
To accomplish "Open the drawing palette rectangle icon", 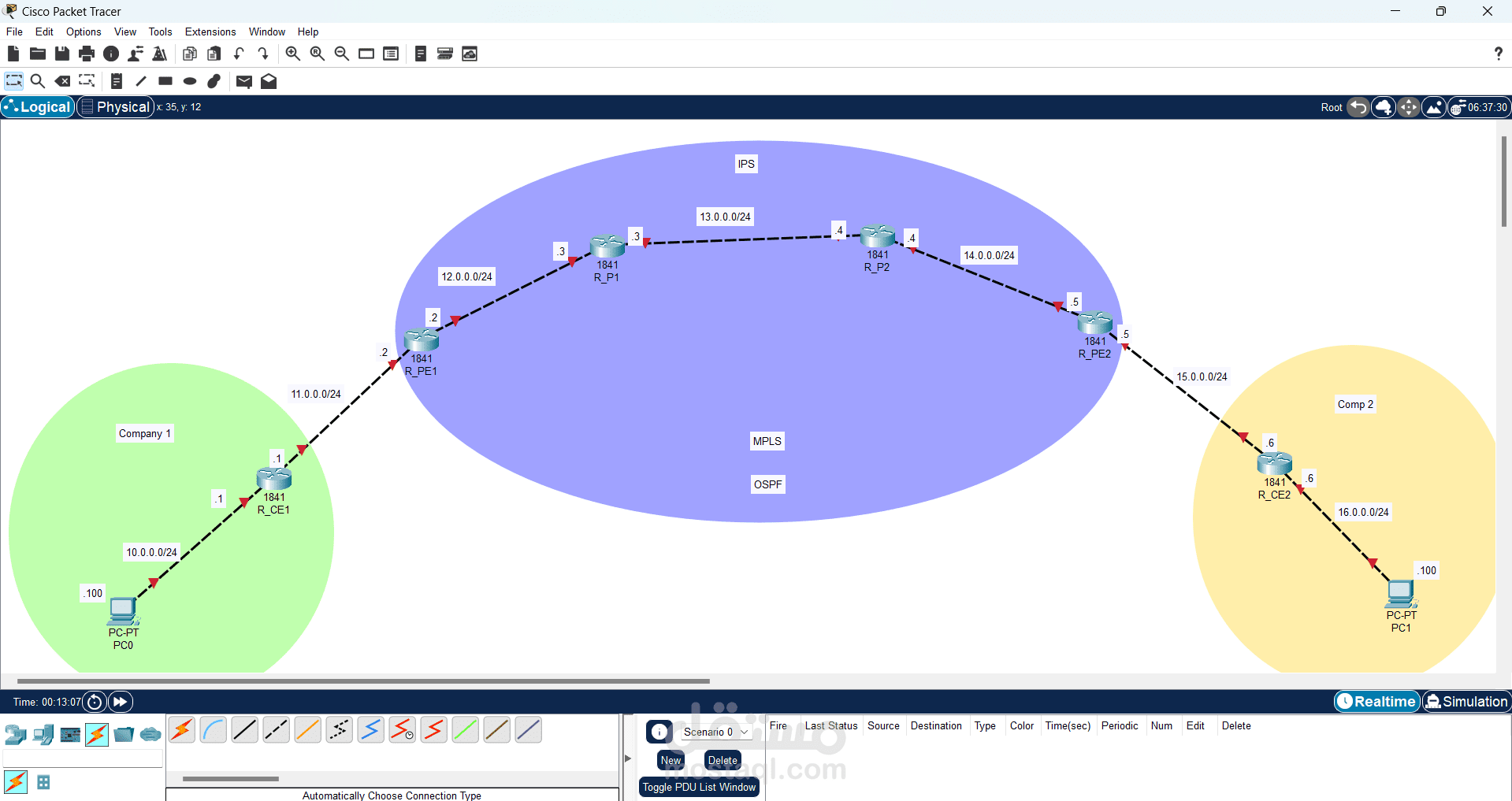I will click(x=366, y=54).
